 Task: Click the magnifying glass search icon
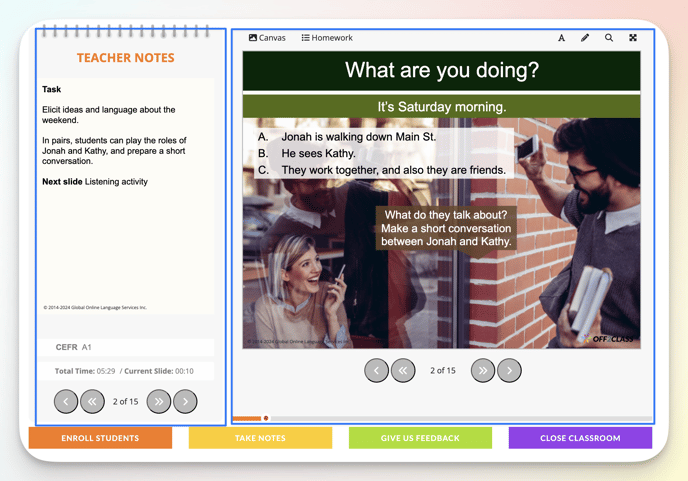[609, 38]
